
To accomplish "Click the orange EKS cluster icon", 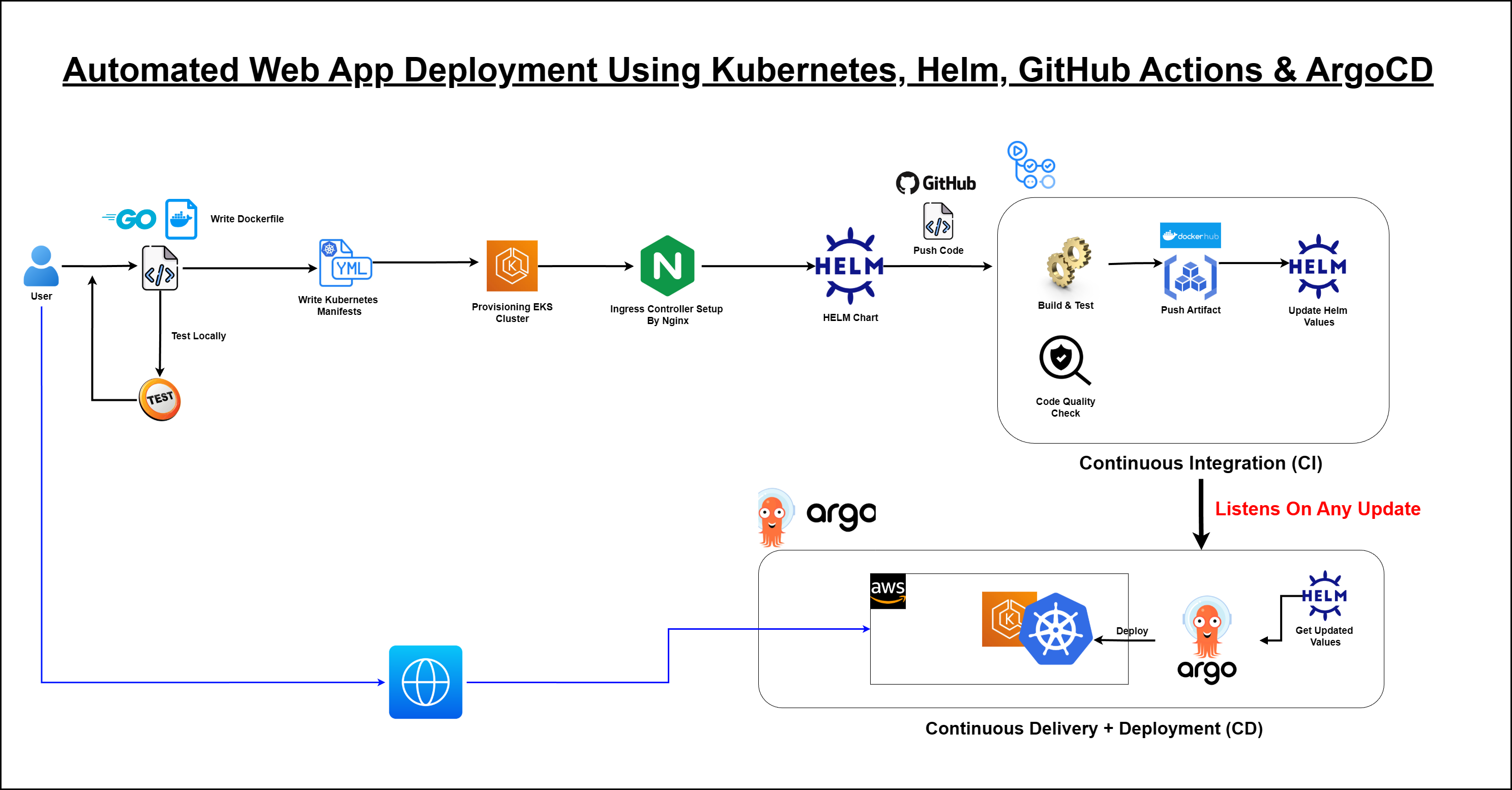I will point(512,266).
